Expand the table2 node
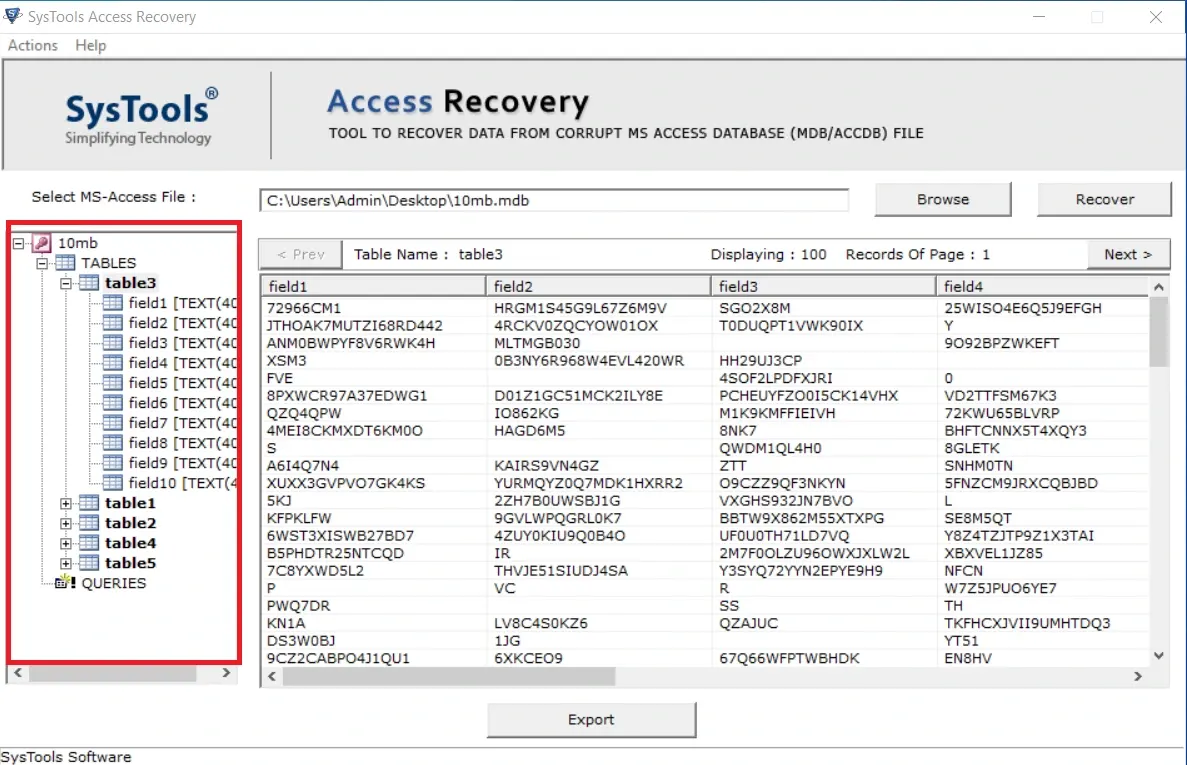The height and width of the screenshot is (765, 1187). (66, 523)
